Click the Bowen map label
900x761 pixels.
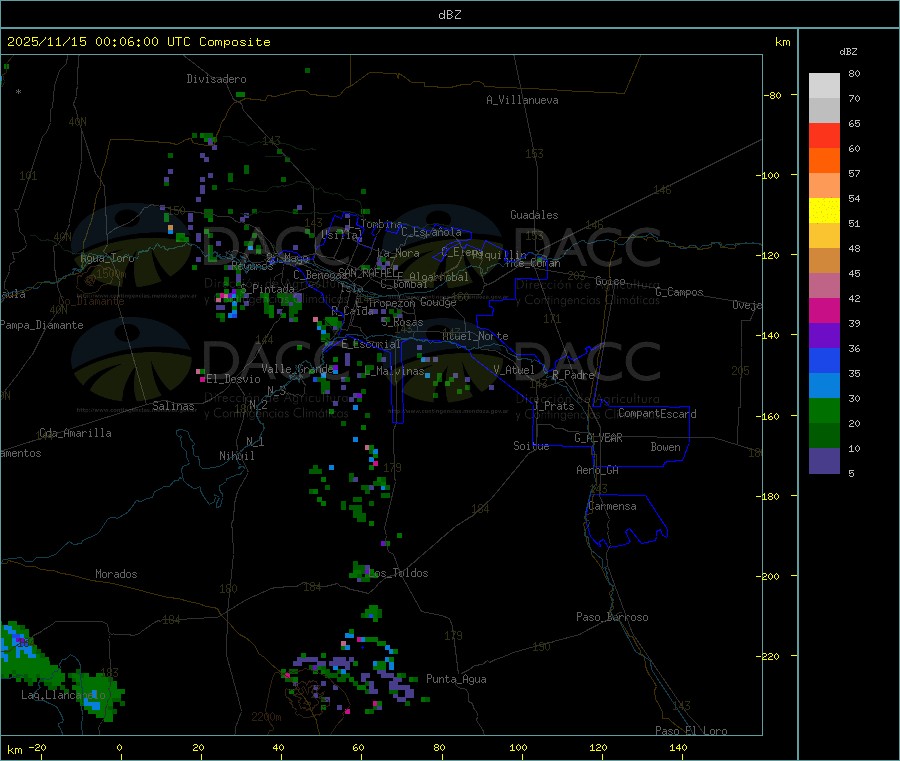click(x=666, y=447)
